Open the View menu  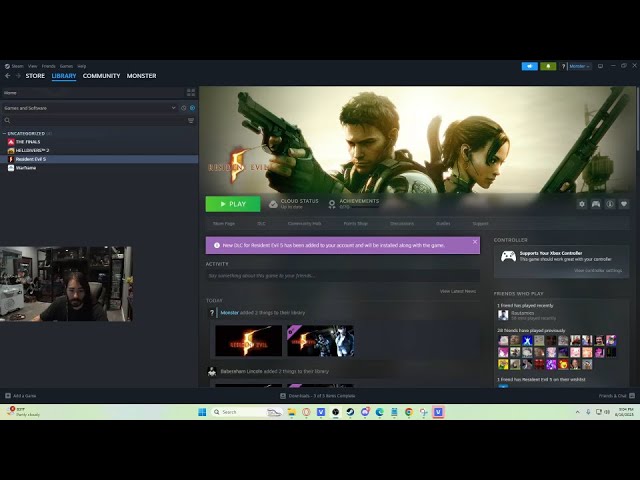point(33,66)
